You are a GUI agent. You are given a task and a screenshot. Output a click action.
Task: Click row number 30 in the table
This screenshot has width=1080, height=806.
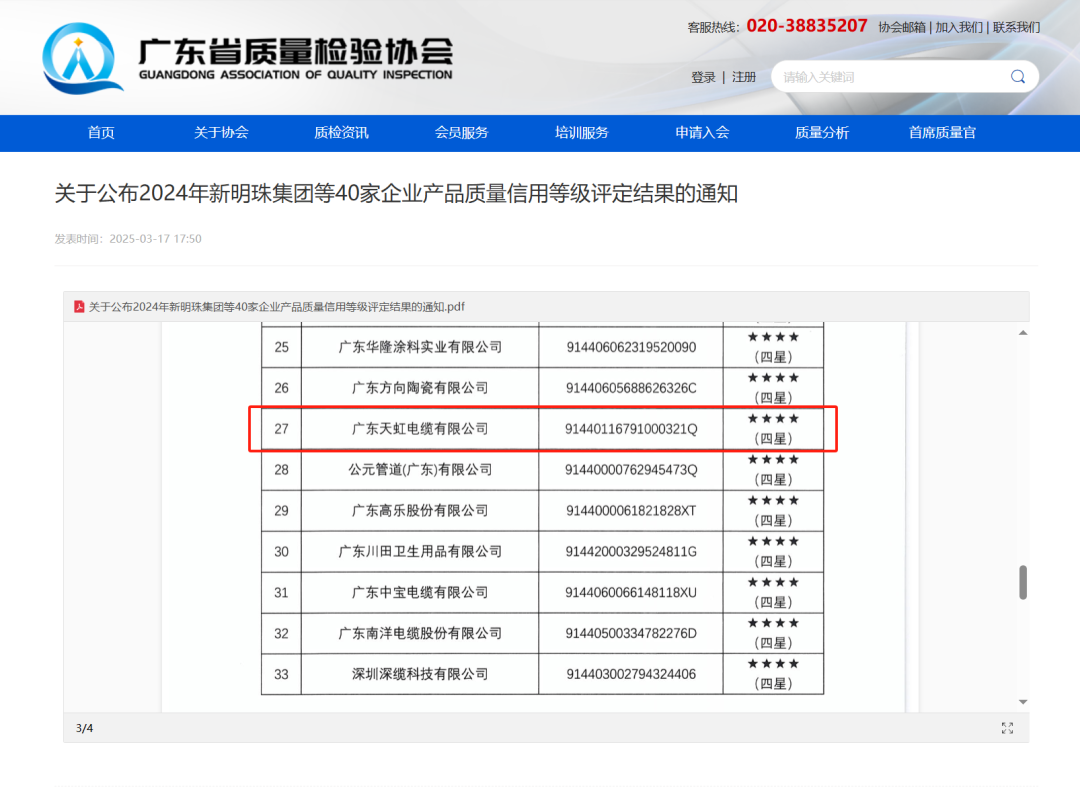point(282,552)
